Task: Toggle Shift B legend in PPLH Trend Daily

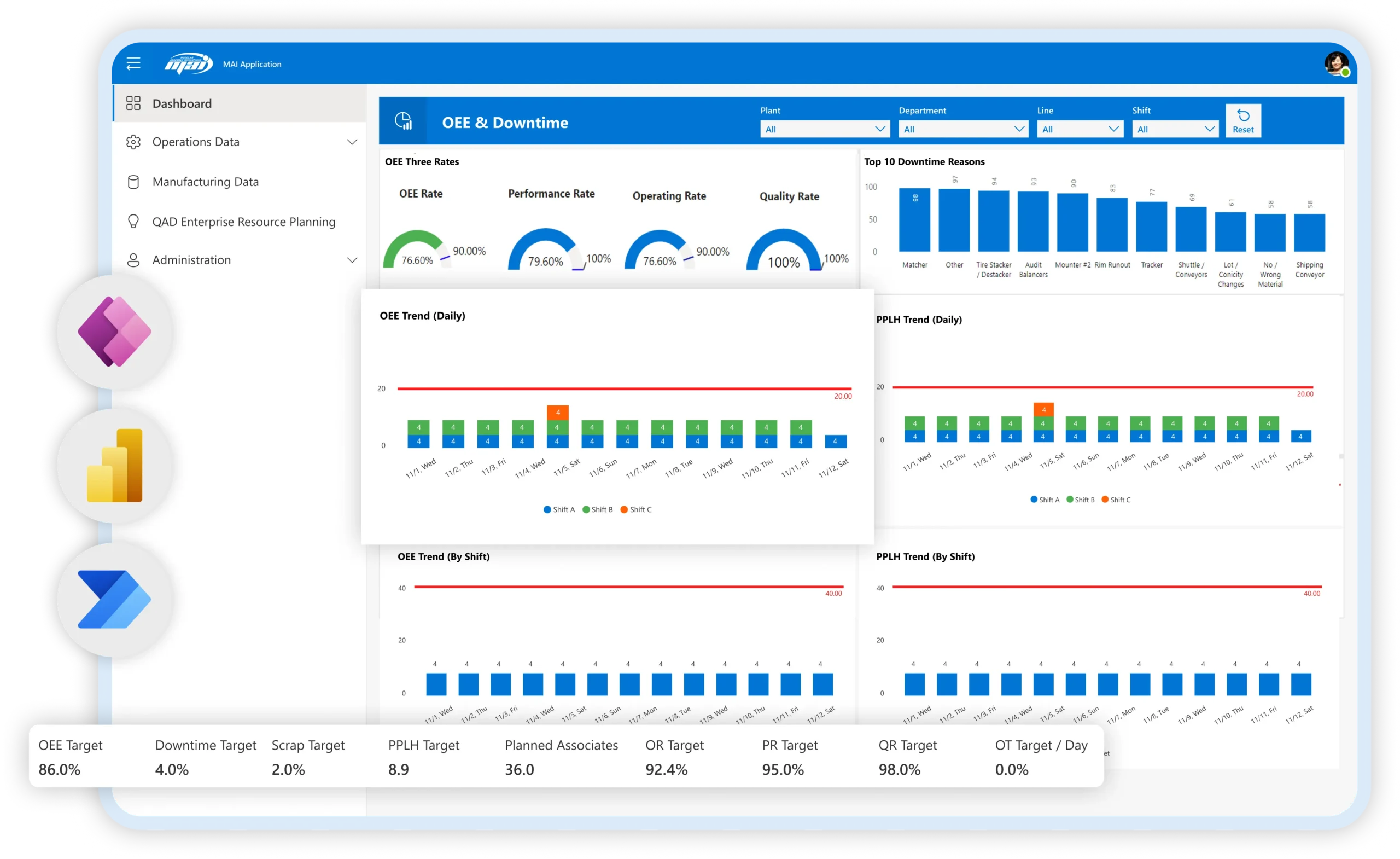Action: click(1081, 500)
